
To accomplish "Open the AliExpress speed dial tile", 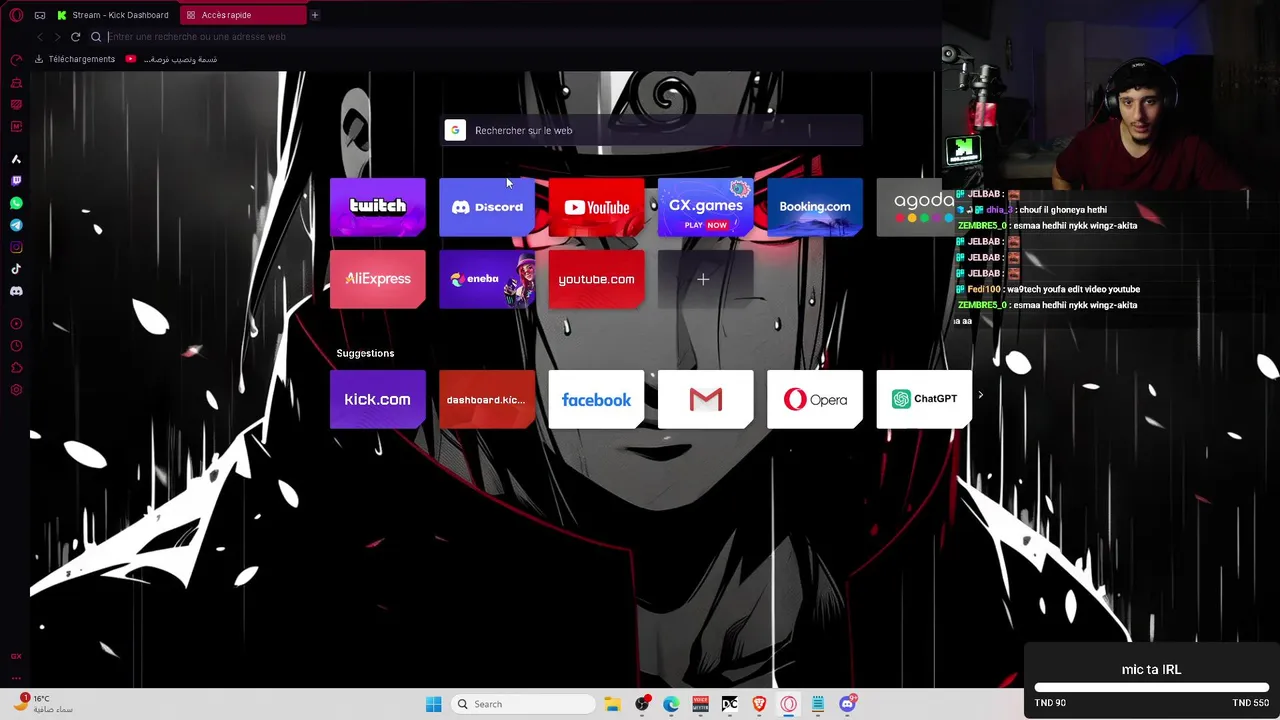I will (378, 279).
